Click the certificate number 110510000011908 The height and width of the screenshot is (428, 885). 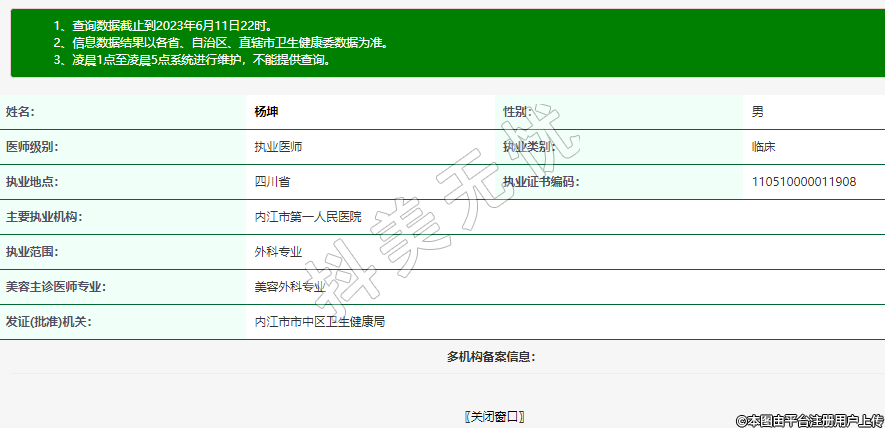[x=803, y=182]
